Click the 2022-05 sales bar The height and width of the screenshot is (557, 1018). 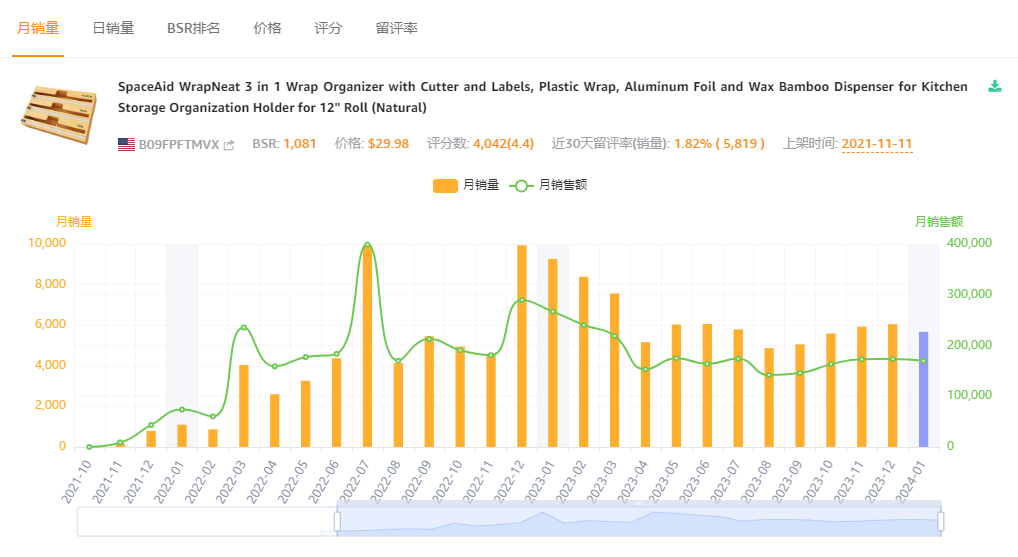[305, 414]
